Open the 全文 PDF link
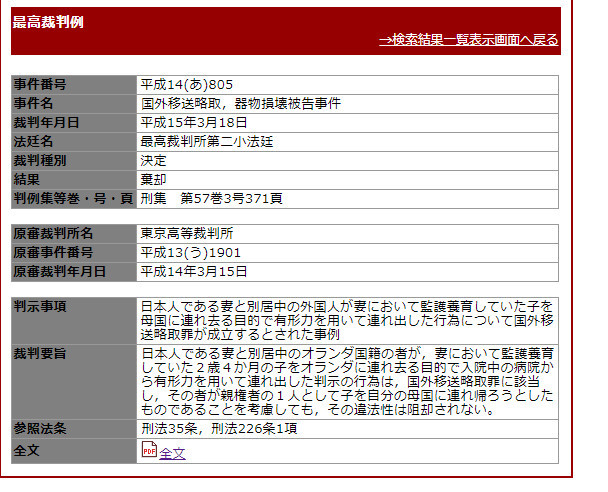Screen dimensions: 608x492 click(172, 453)
